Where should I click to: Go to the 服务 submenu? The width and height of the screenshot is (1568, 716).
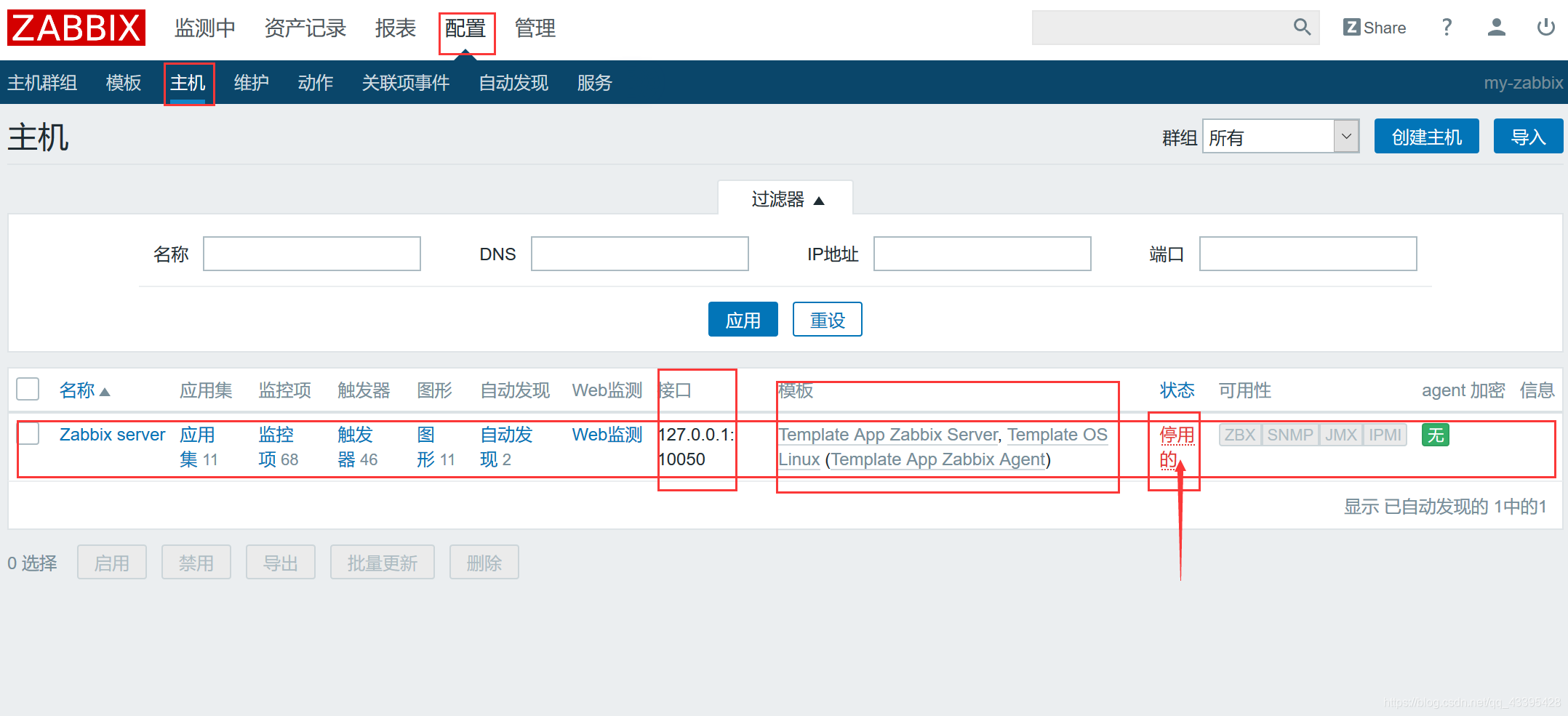595,83
